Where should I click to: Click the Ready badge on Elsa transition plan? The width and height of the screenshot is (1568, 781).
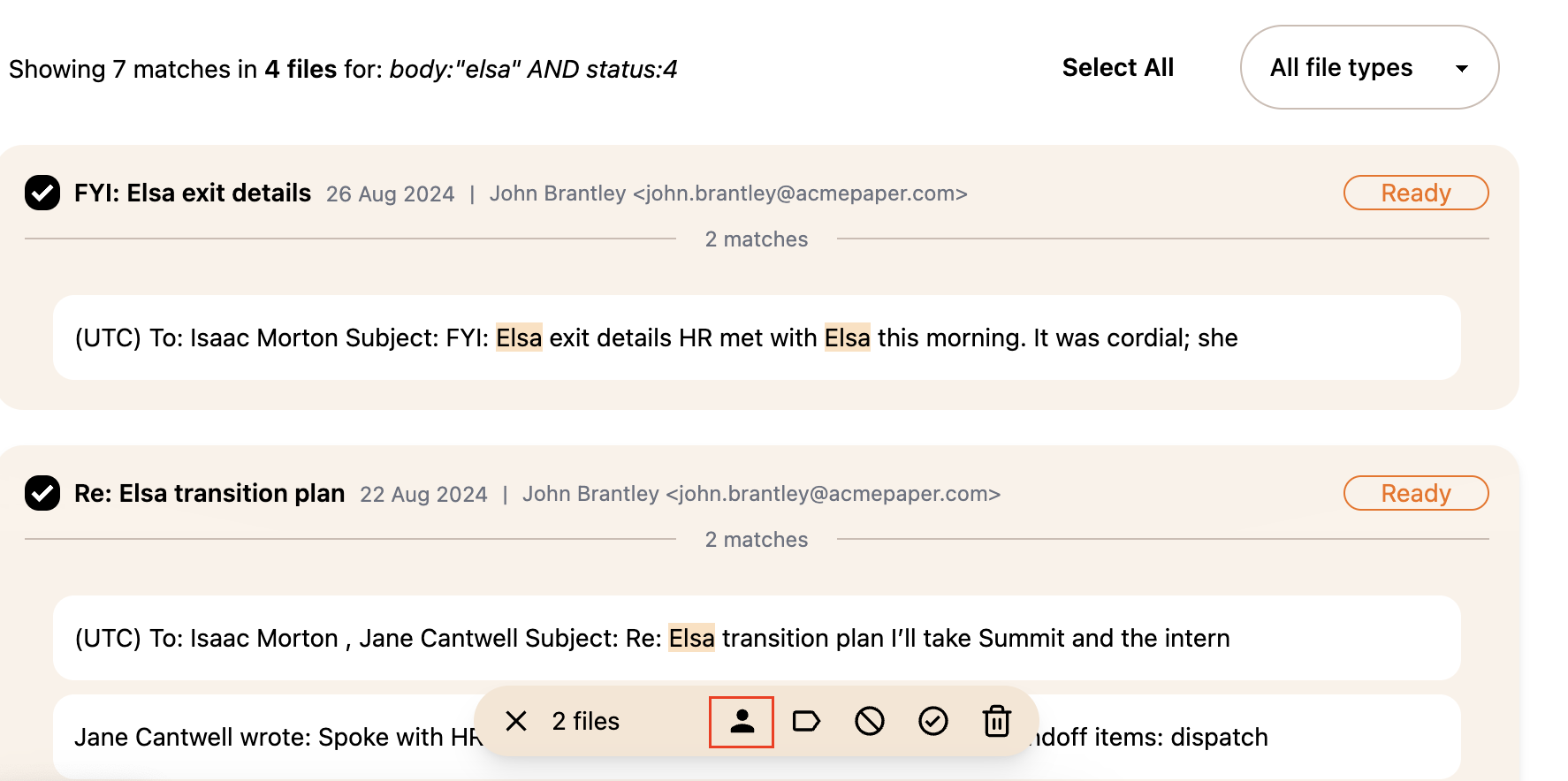tap(1416, 493)
